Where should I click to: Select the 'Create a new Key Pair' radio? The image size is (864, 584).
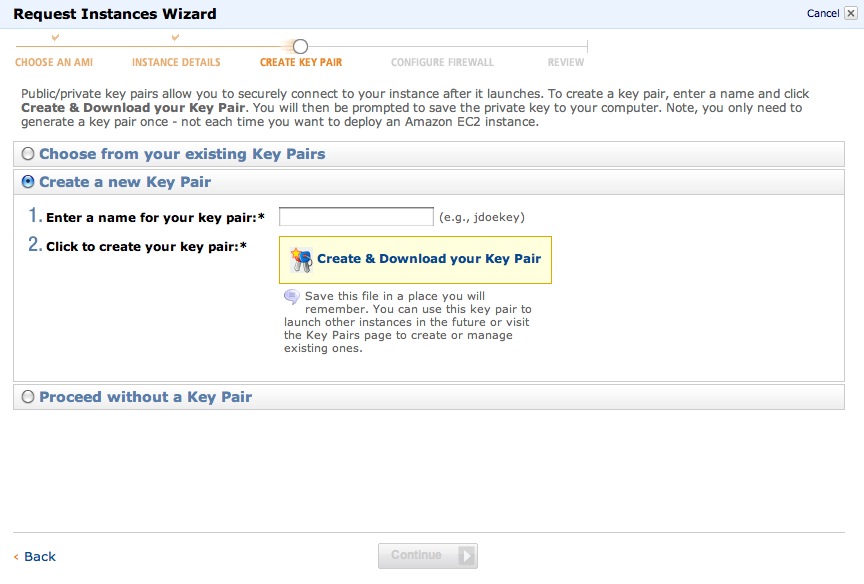(28, 182)
